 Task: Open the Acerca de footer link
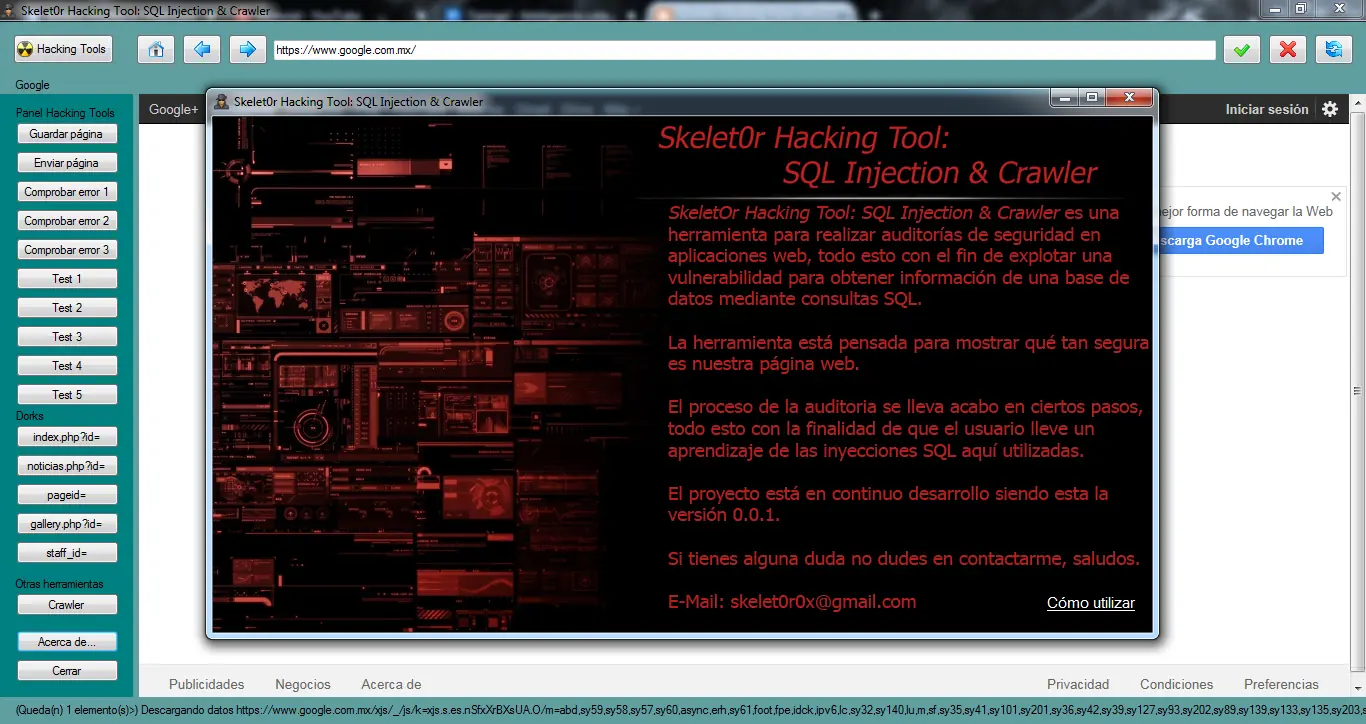(x=391, y=685)
